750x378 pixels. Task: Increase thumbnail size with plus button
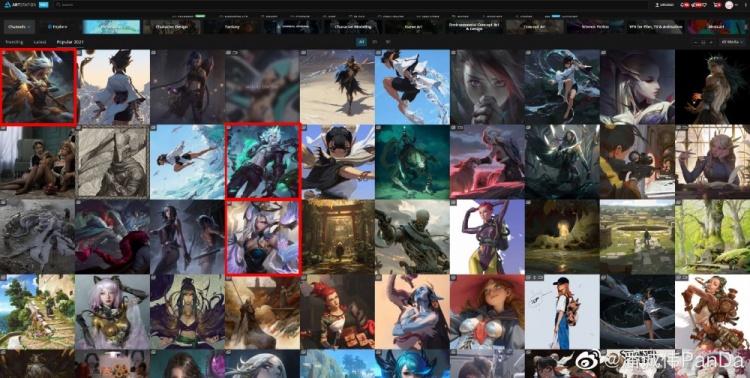click(711, 42)
